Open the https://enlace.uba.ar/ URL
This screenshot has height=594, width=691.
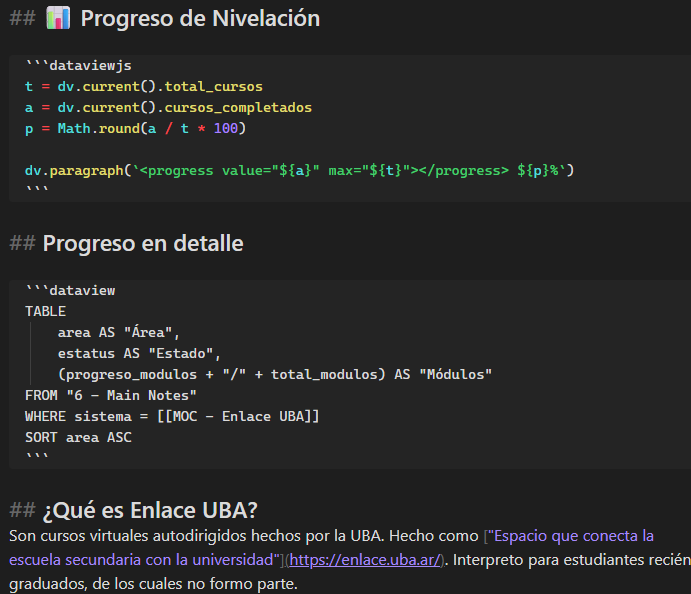[364, 560]
